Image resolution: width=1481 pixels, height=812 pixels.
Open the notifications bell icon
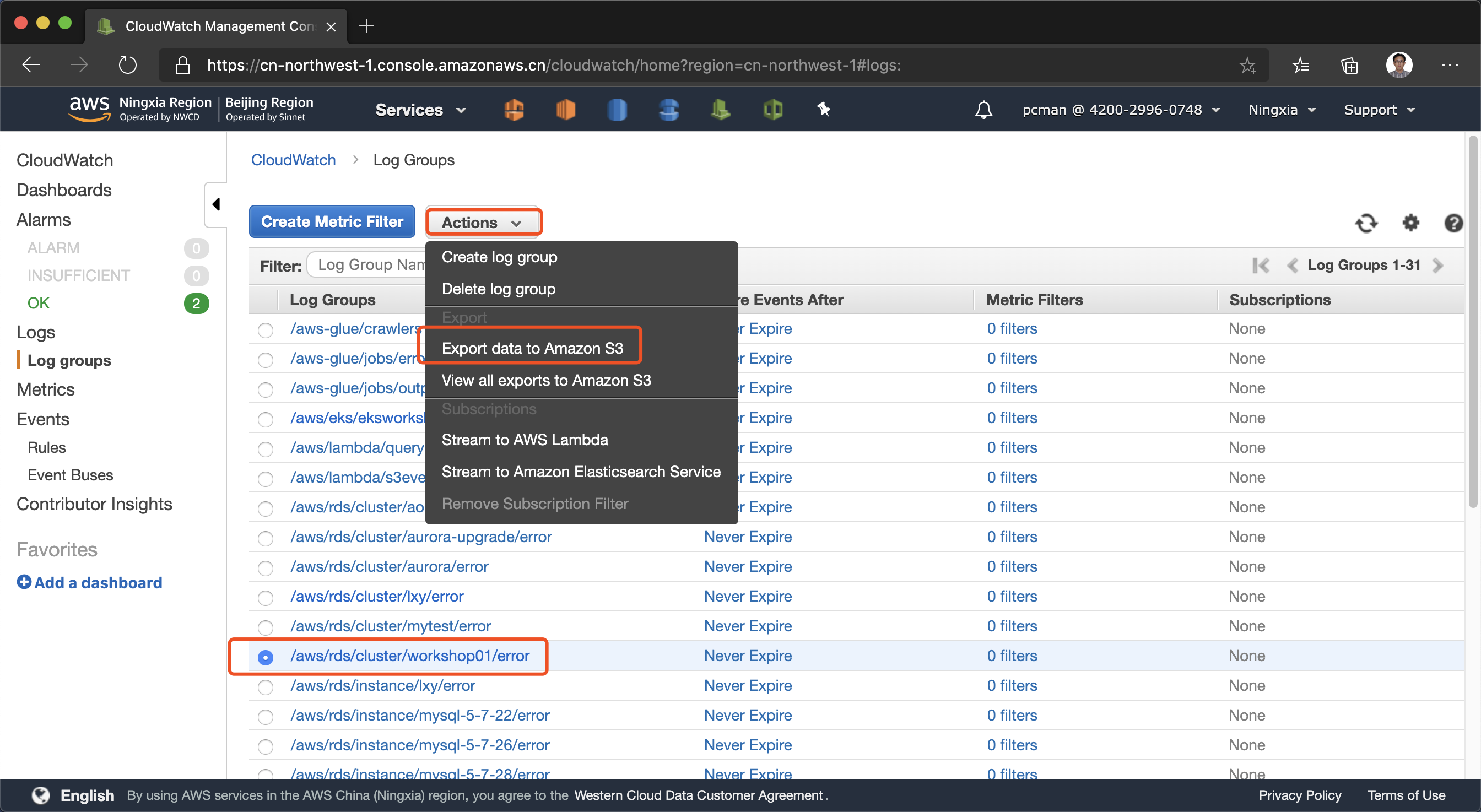(x=983, y=110)
